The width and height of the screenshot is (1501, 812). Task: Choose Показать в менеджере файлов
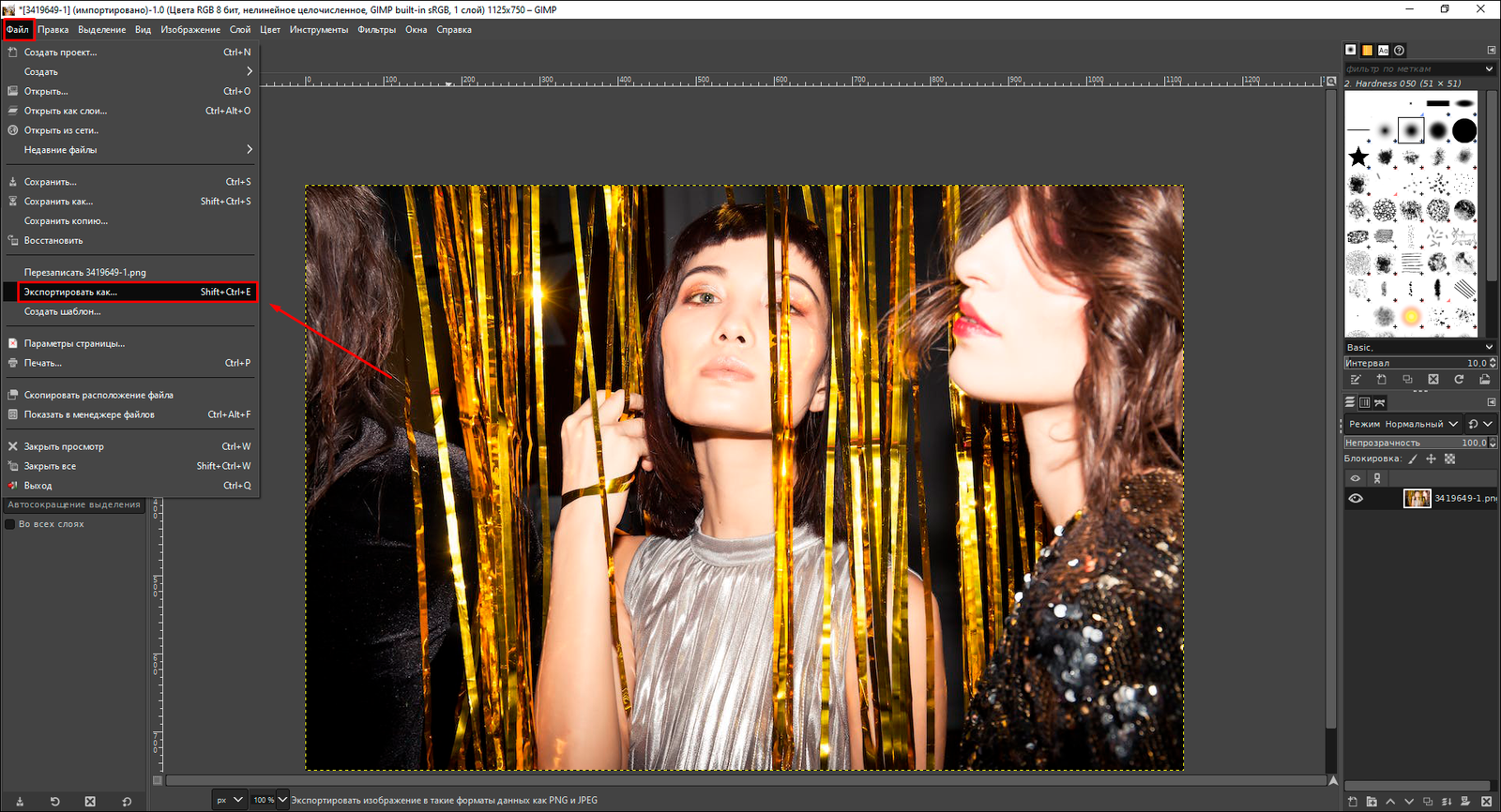coord(130,414)
